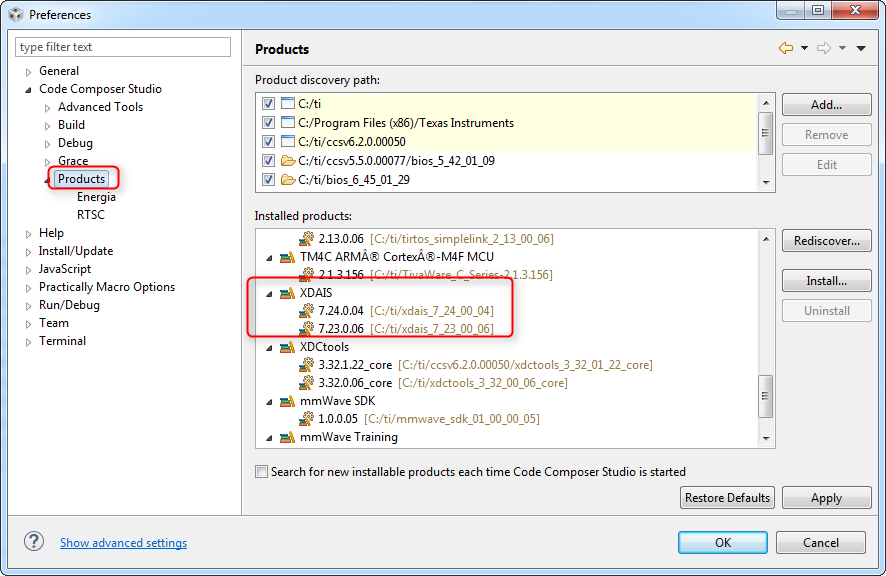The image size is (886, 576).
Task: Open the Products page view menu triangle
Action: tap(861, 49)
